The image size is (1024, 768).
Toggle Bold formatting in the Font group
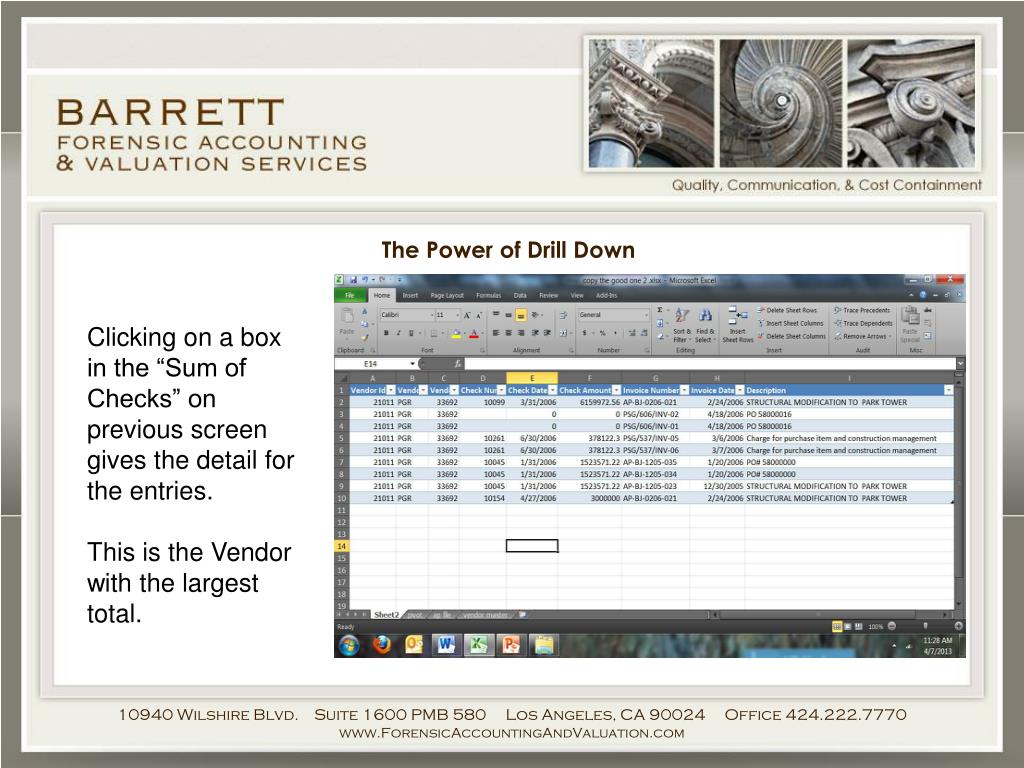pyautogui.click(x=386, y=333)
